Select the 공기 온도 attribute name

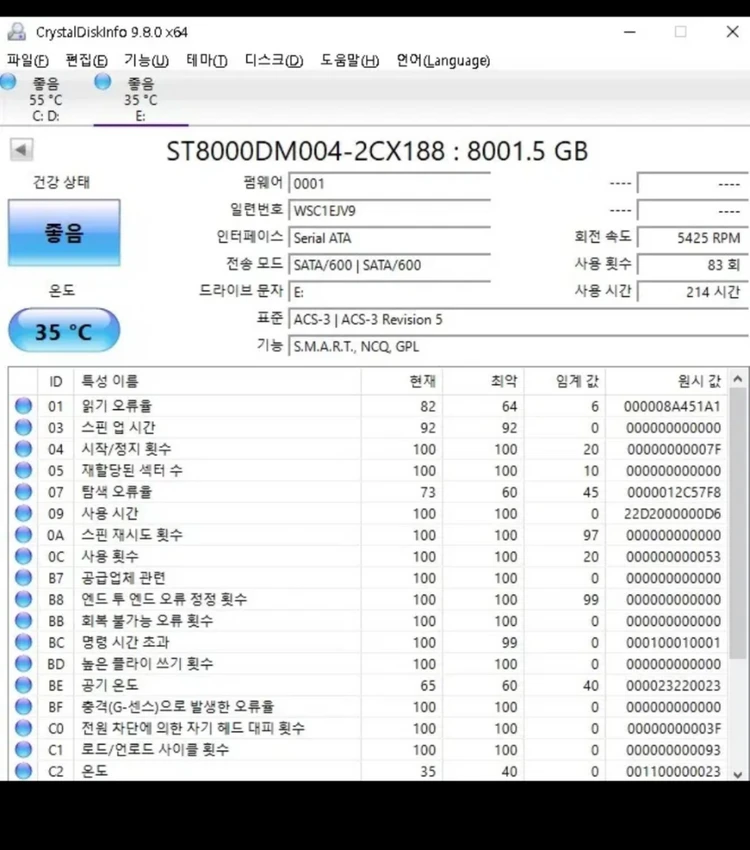pyautogui.click(x=109, y=685)
